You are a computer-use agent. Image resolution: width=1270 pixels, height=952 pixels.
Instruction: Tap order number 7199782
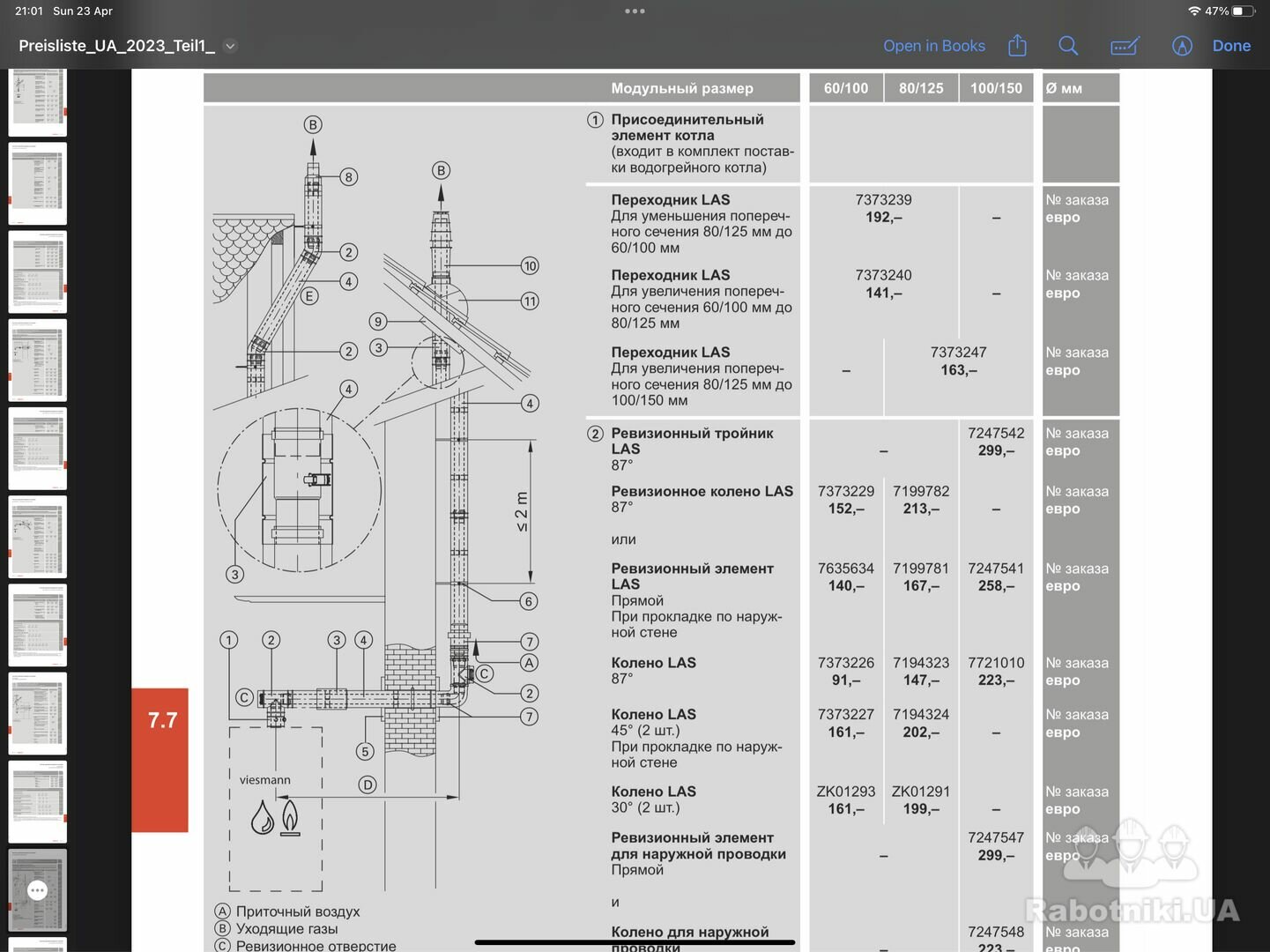pos(921,491)
